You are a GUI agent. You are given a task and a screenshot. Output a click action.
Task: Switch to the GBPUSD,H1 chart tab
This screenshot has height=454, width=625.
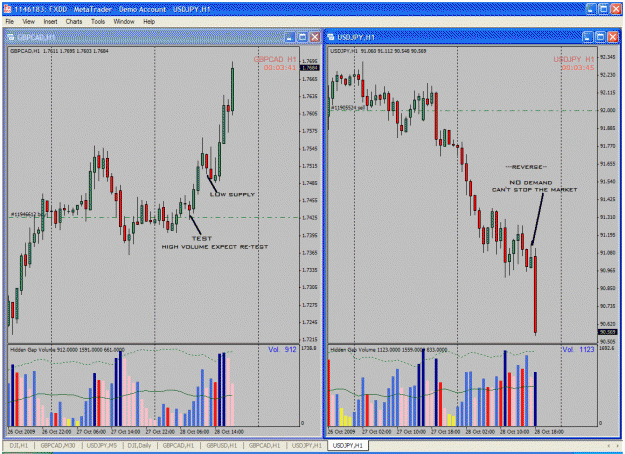[222, 445]
